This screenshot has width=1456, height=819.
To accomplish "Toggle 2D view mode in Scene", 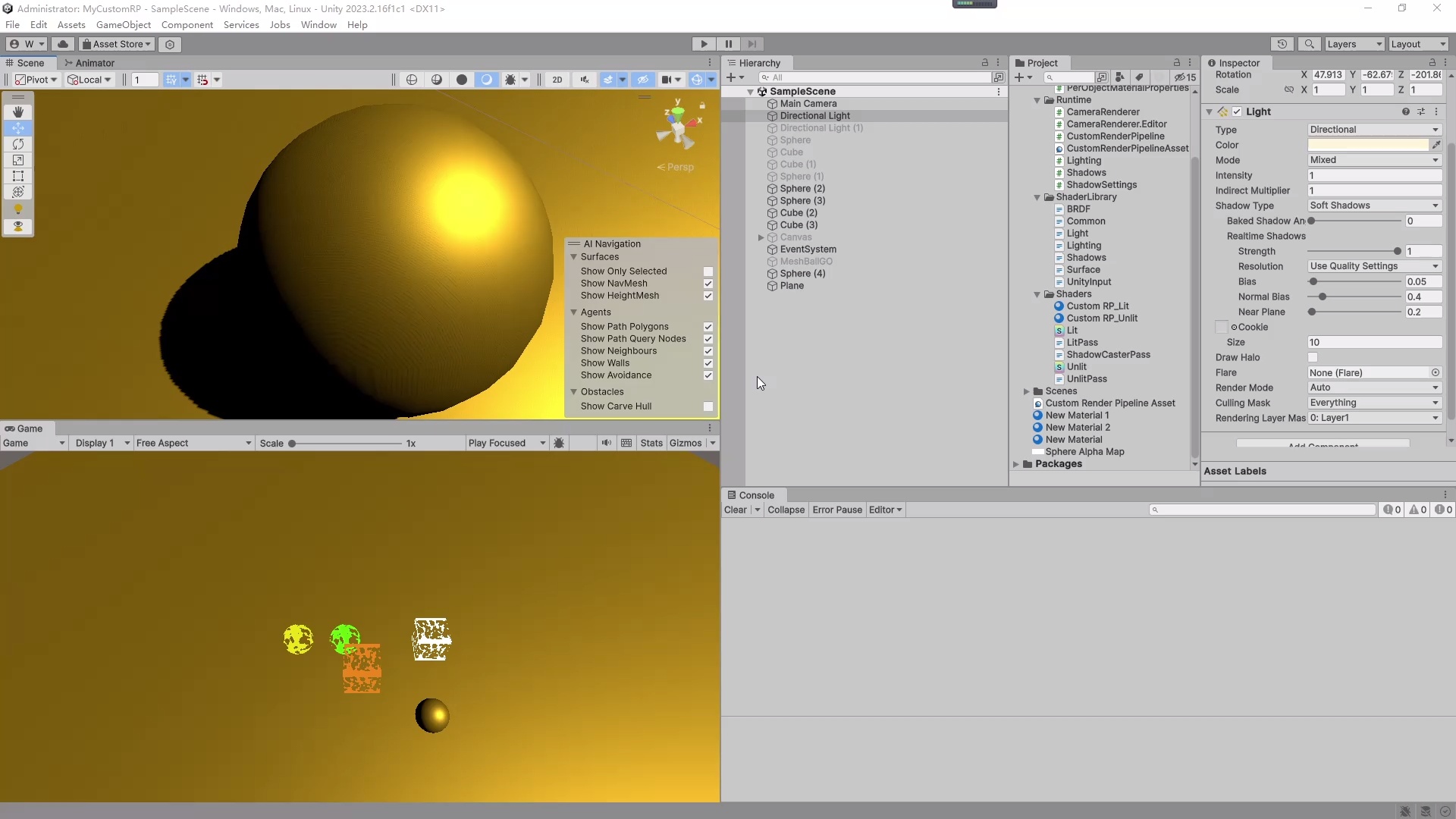I will (x=557, y=80).
